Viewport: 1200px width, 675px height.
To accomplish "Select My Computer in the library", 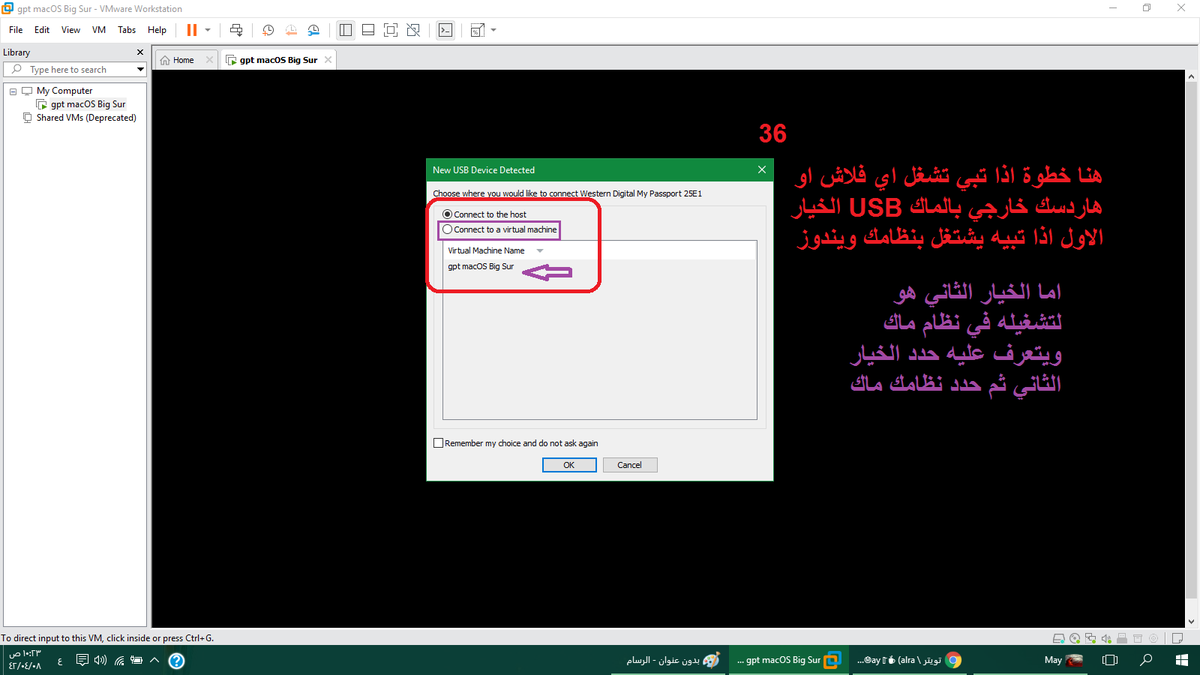I will click(x=64, y=90).
